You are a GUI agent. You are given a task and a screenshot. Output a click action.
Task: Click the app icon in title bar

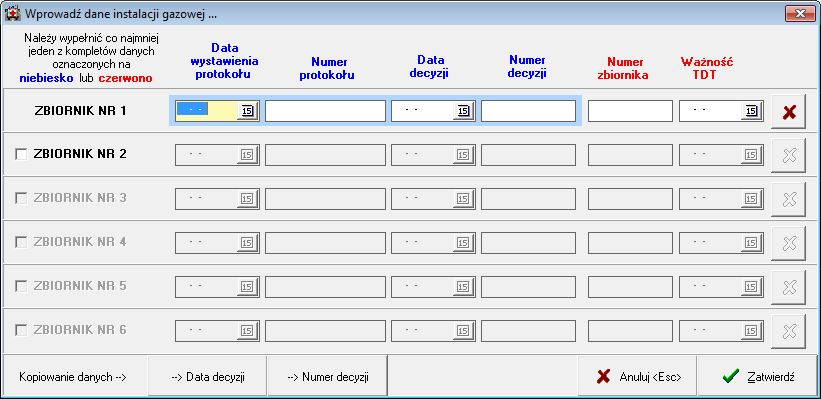coord(10,14)
